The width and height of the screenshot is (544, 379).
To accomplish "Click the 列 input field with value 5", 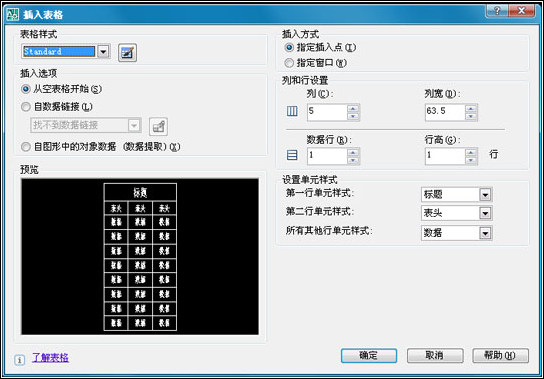I will (x=327, y=112).
